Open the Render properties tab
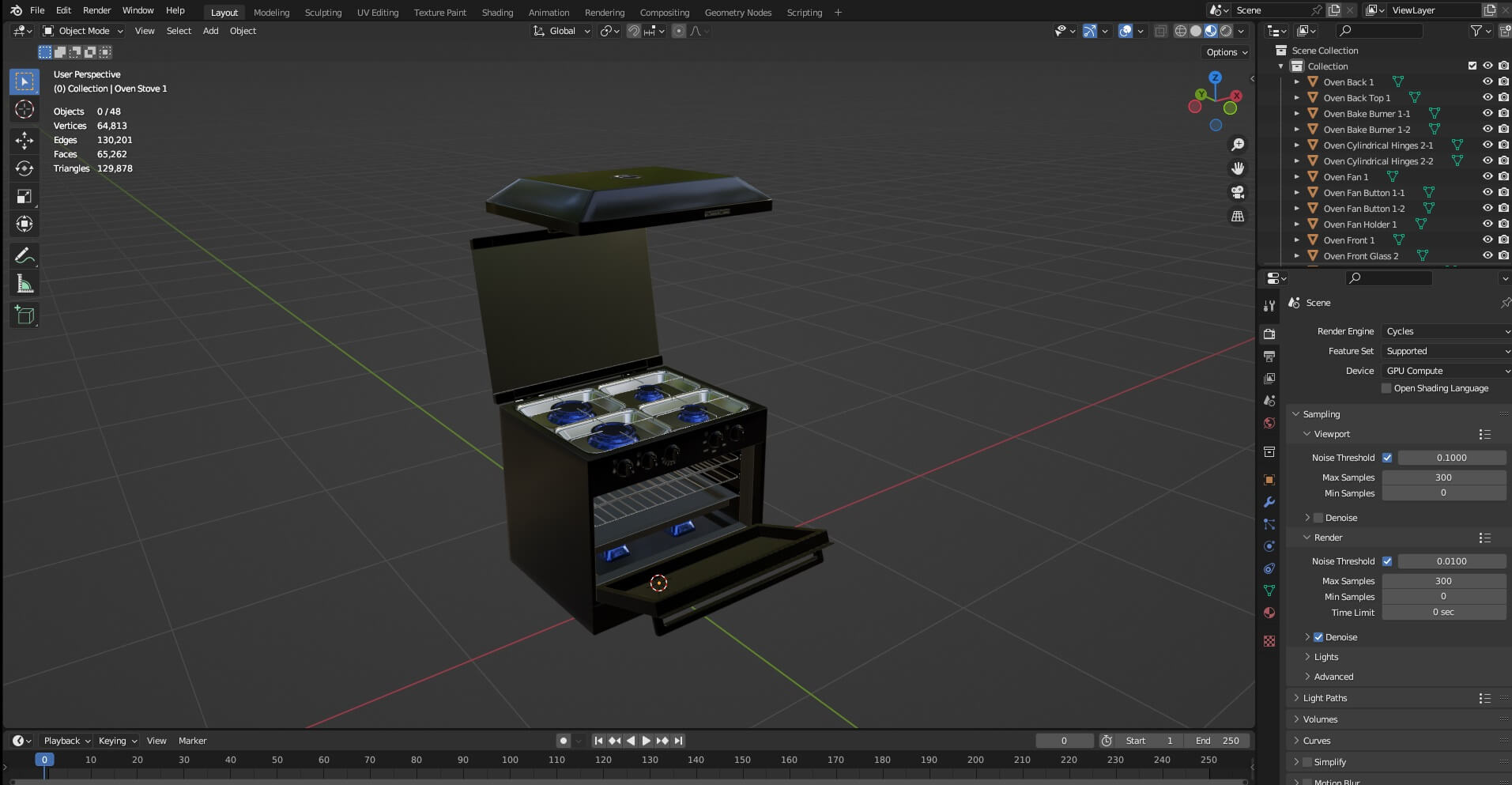Screen dimensions: 1512x785 1269,334
